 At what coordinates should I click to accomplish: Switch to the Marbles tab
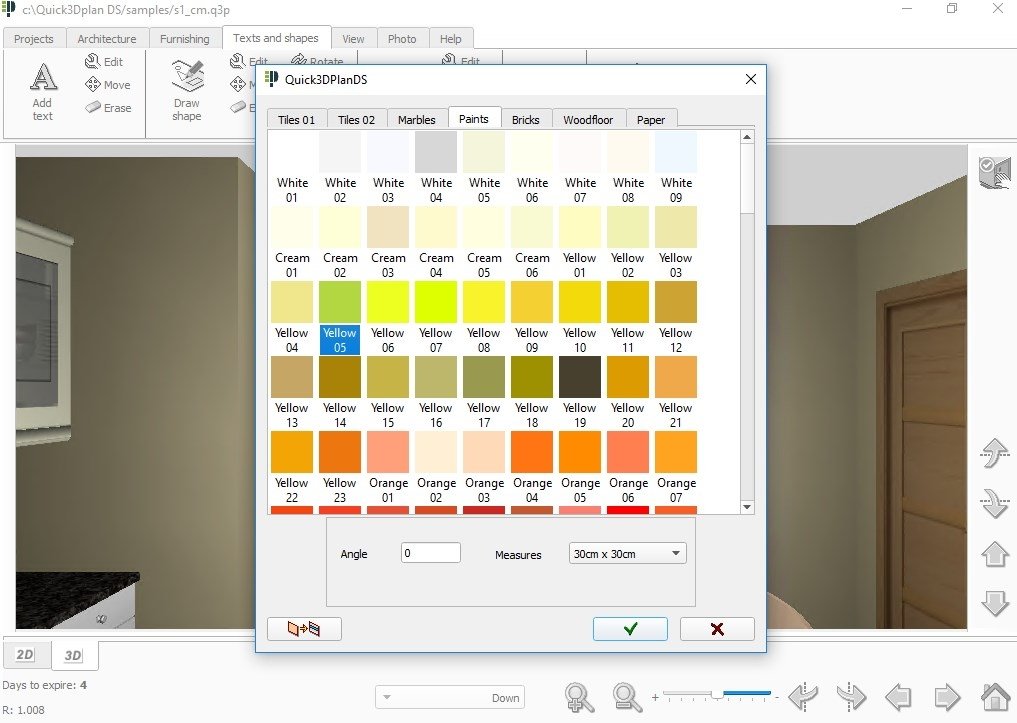pyautogui.click(x=416, y=119)
